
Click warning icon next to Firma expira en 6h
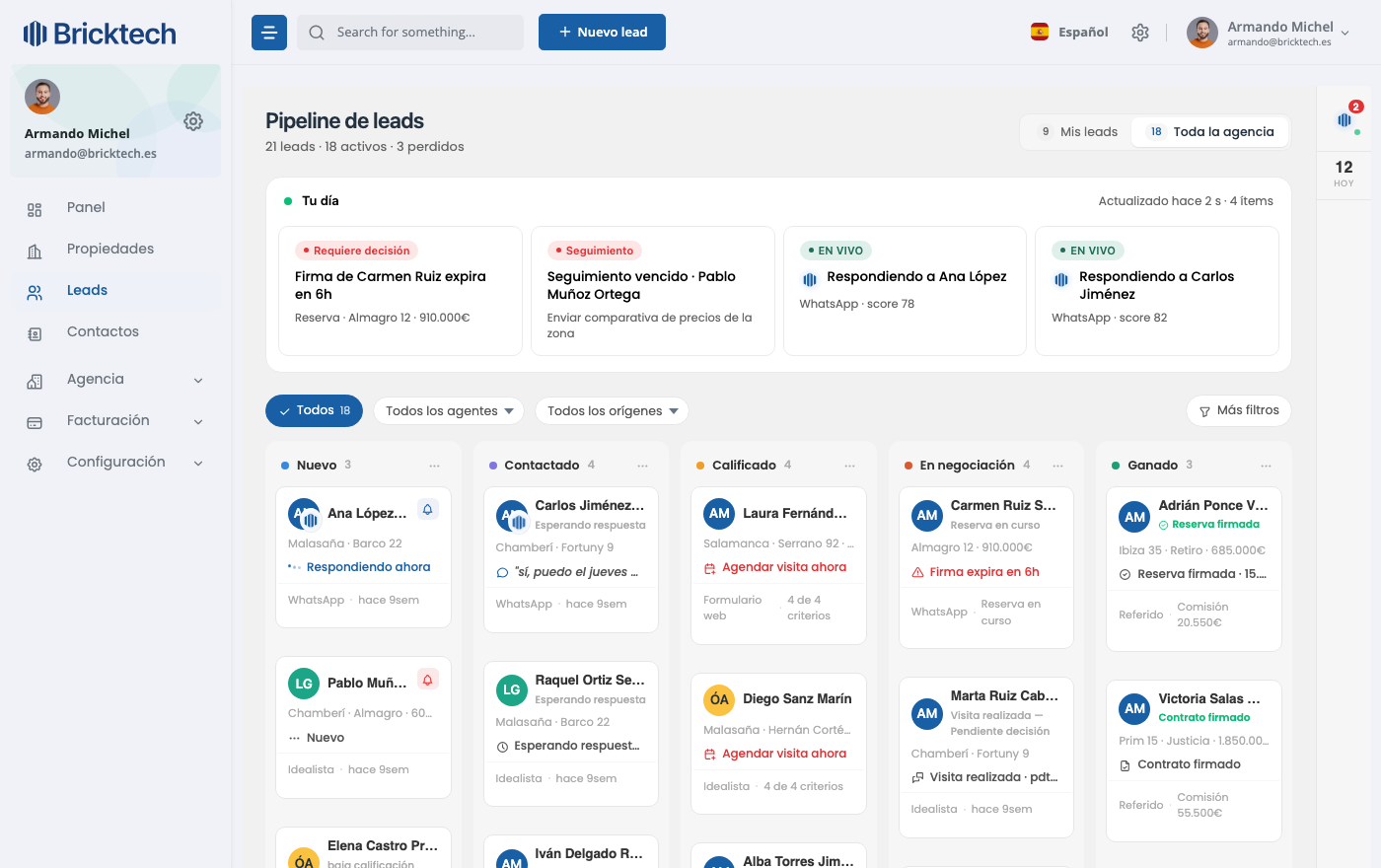coord(918,572)
